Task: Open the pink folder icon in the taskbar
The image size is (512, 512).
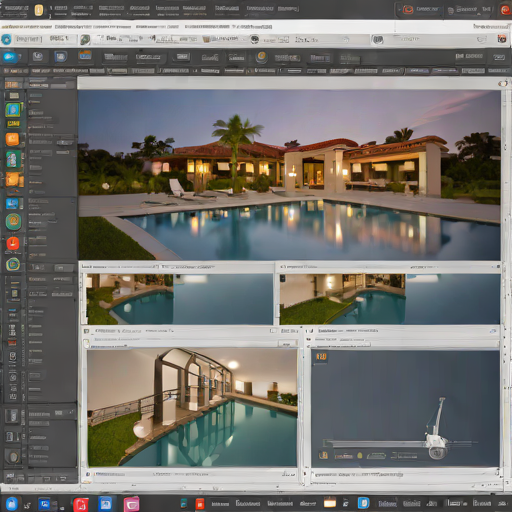Action: pos(132,504)
